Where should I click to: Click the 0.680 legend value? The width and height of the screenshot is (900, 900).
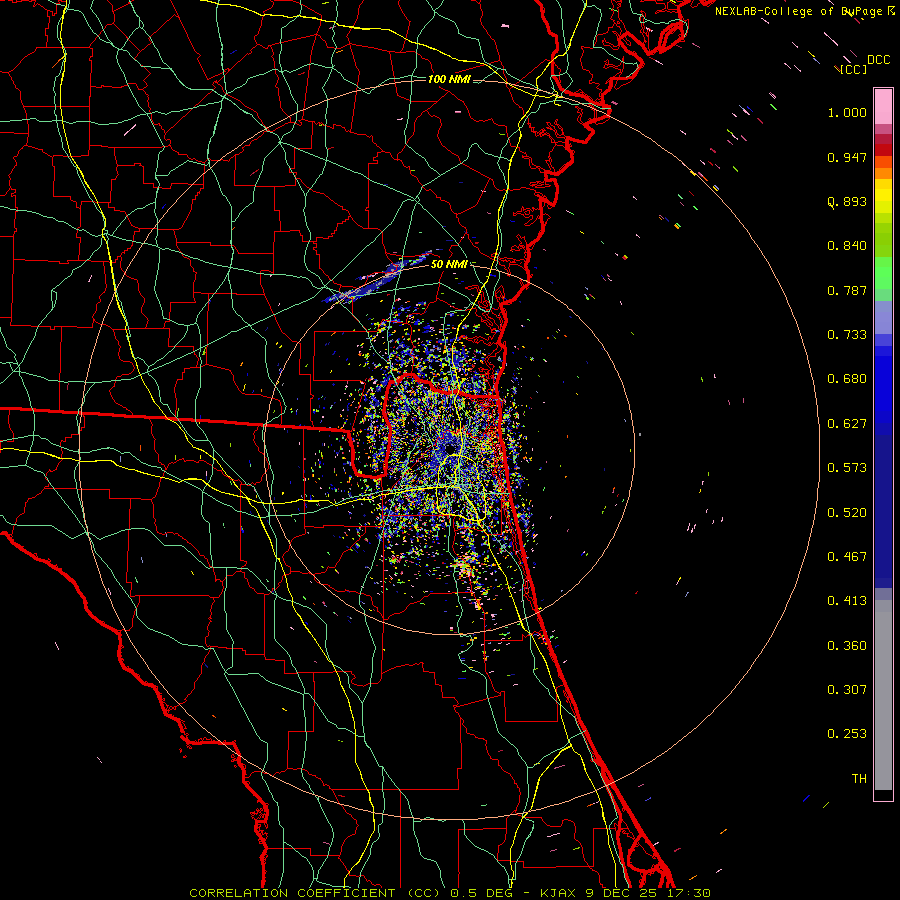tap(847, 379)
